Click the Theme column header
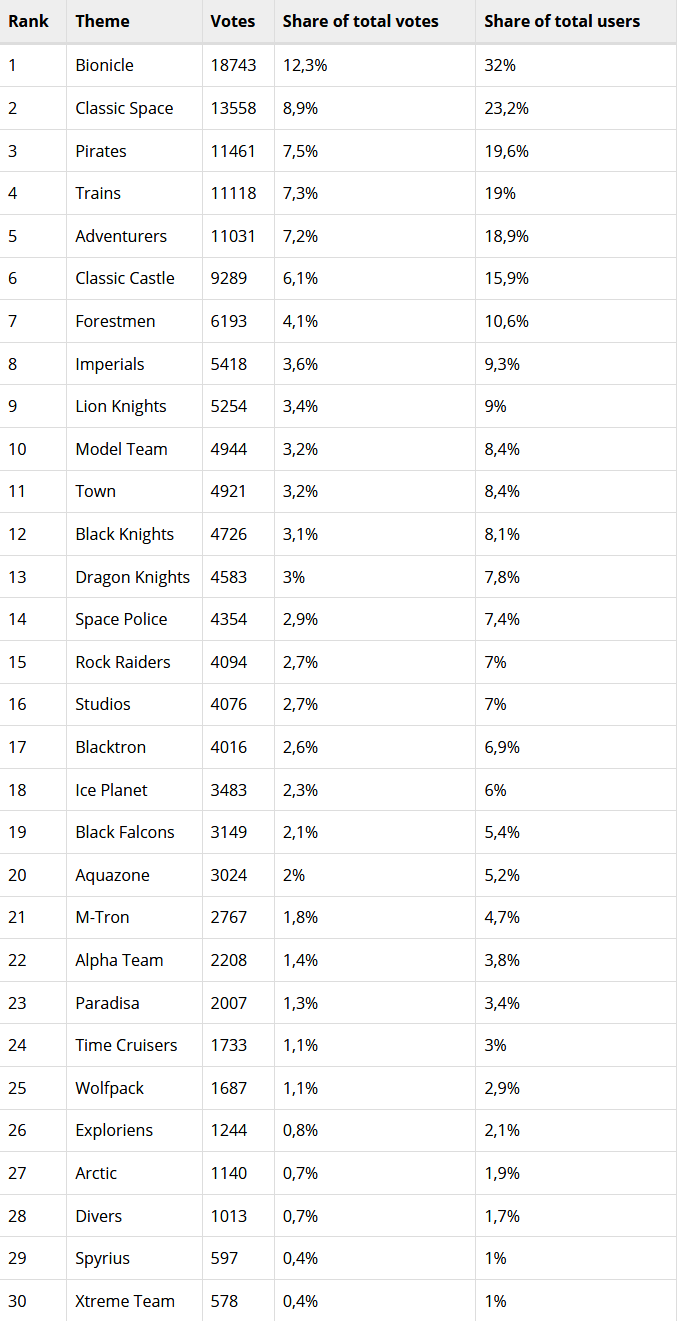Screen dimensions: 677x1321 [102, 21]
